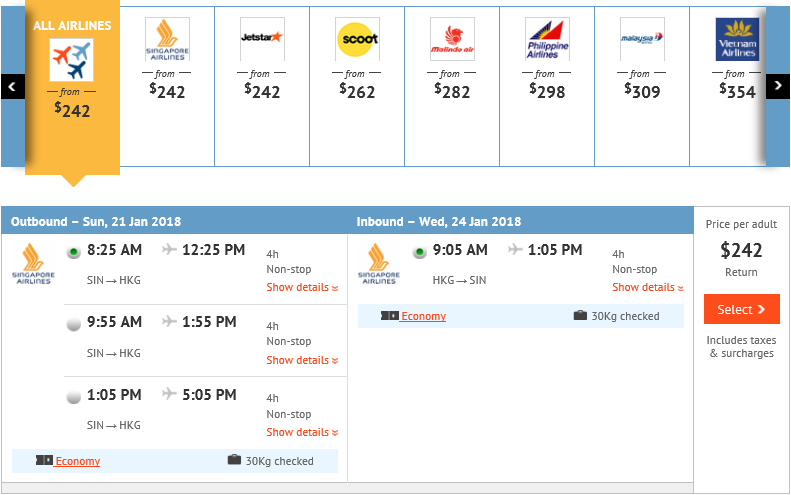Go to previous airlines with left arrow
This screenshot has width=791, height=495.
[x=13, y=86]
